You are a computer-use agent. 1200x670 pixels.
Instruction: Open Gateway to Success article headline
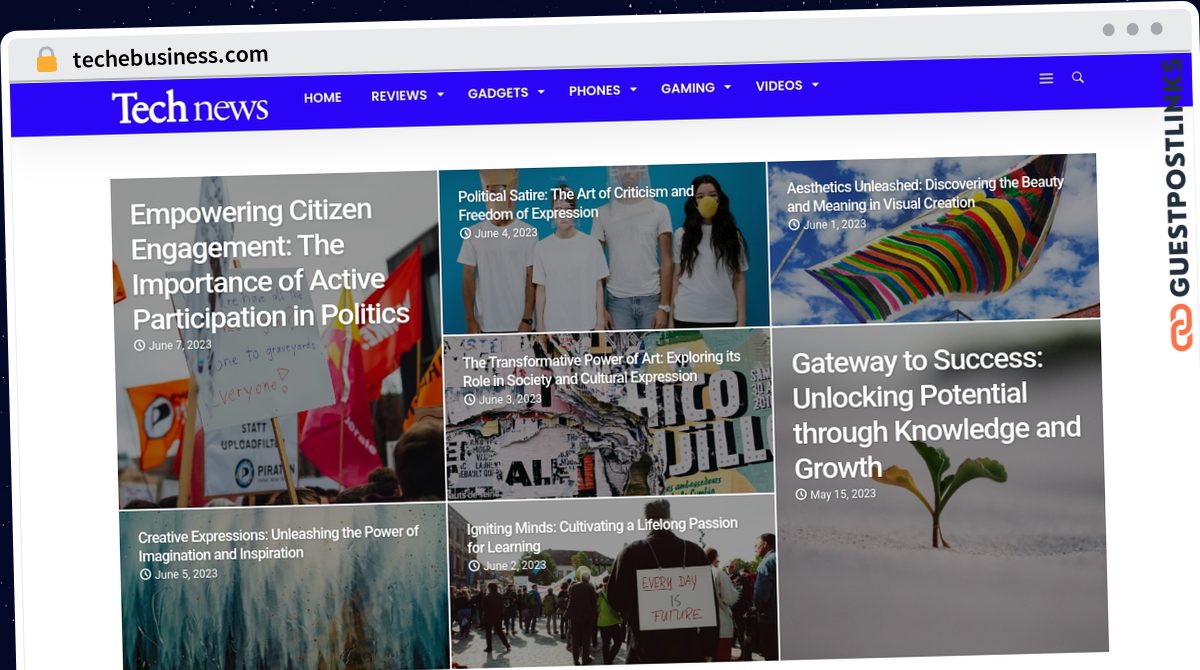[x=936, y=412]
